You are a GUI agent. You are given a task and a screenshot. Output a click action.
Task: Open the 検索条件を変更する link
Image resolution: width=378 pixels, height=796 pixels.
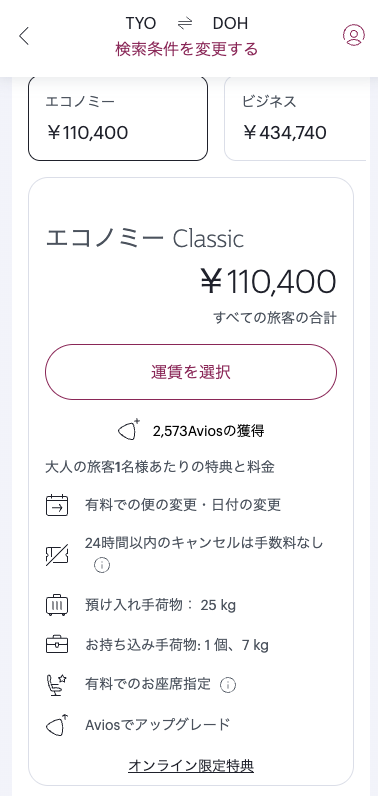[187, 49]
